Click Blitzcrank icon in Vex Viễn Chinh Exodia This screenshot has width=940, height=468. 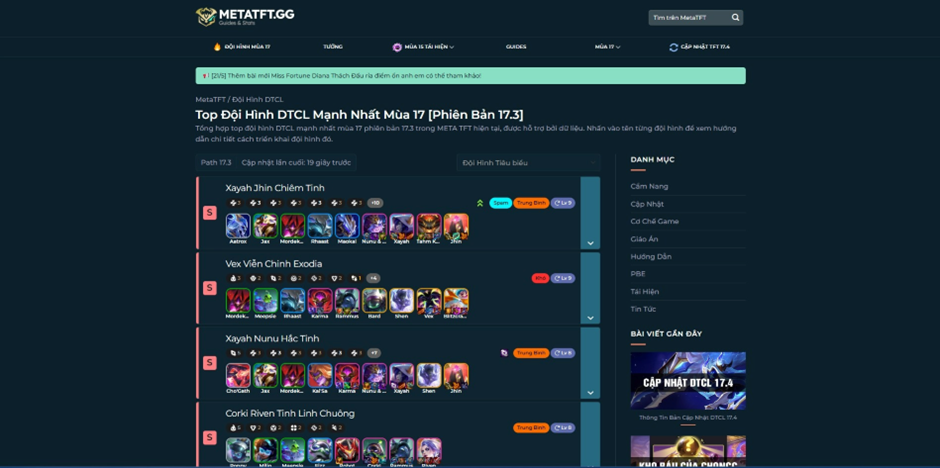(456, 301)
